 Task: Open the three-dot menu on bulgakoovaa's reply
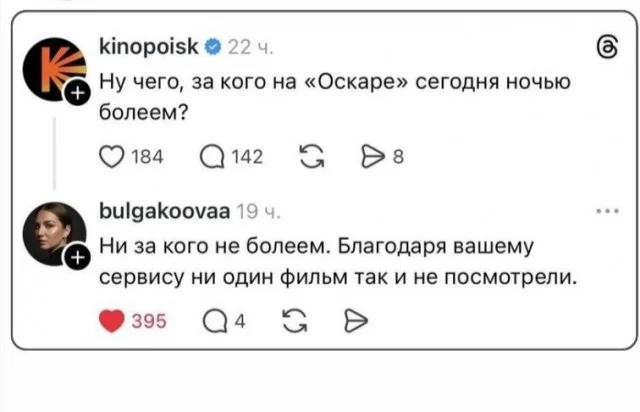pos(605,212)
